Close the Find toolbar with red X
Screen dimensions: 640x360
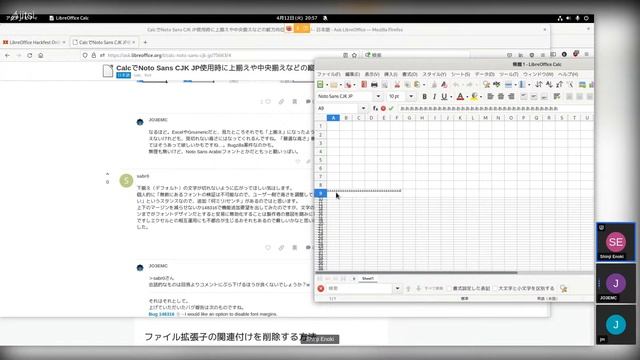321,289
